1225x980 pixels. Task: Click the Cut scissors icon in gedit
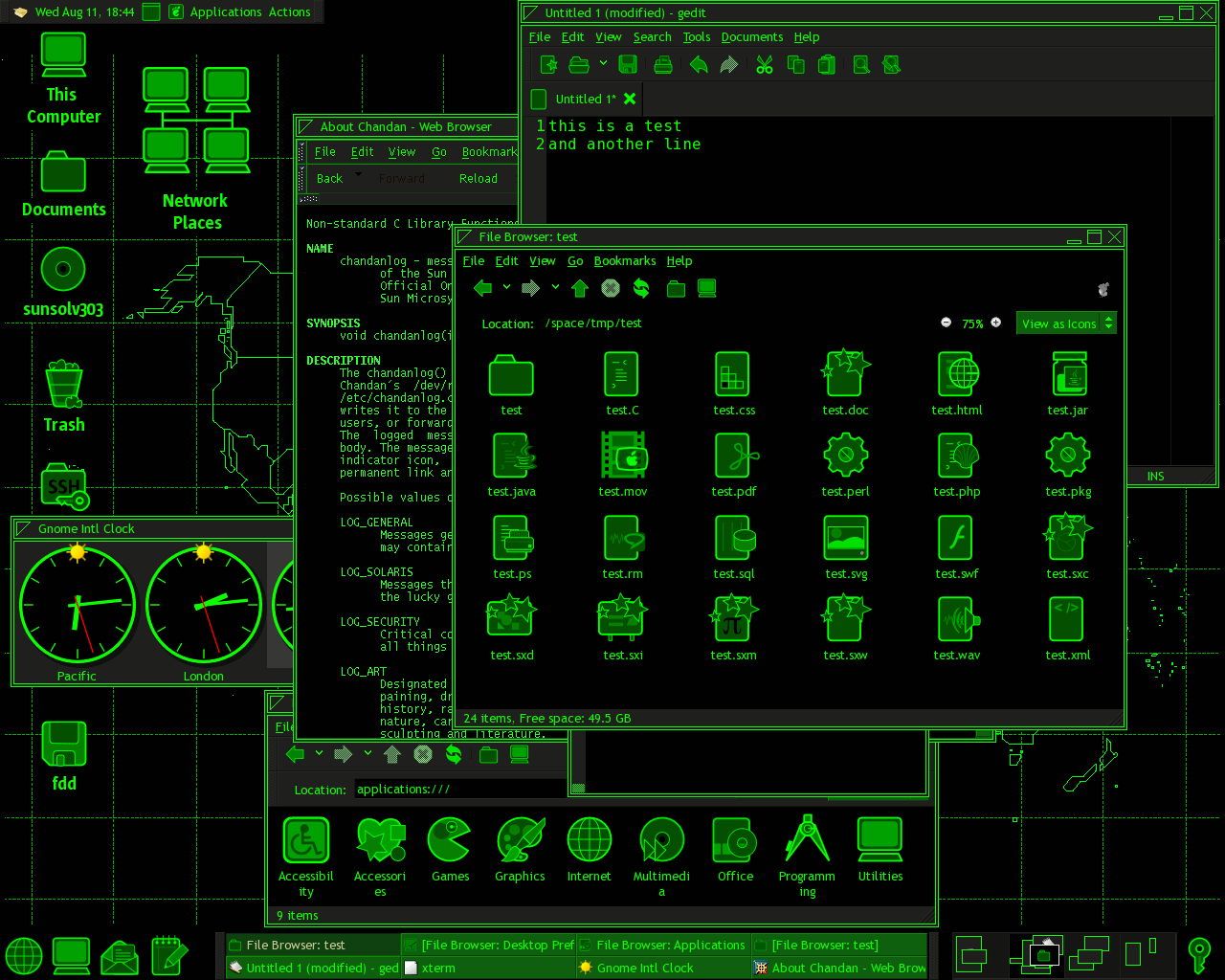(764, 65)
